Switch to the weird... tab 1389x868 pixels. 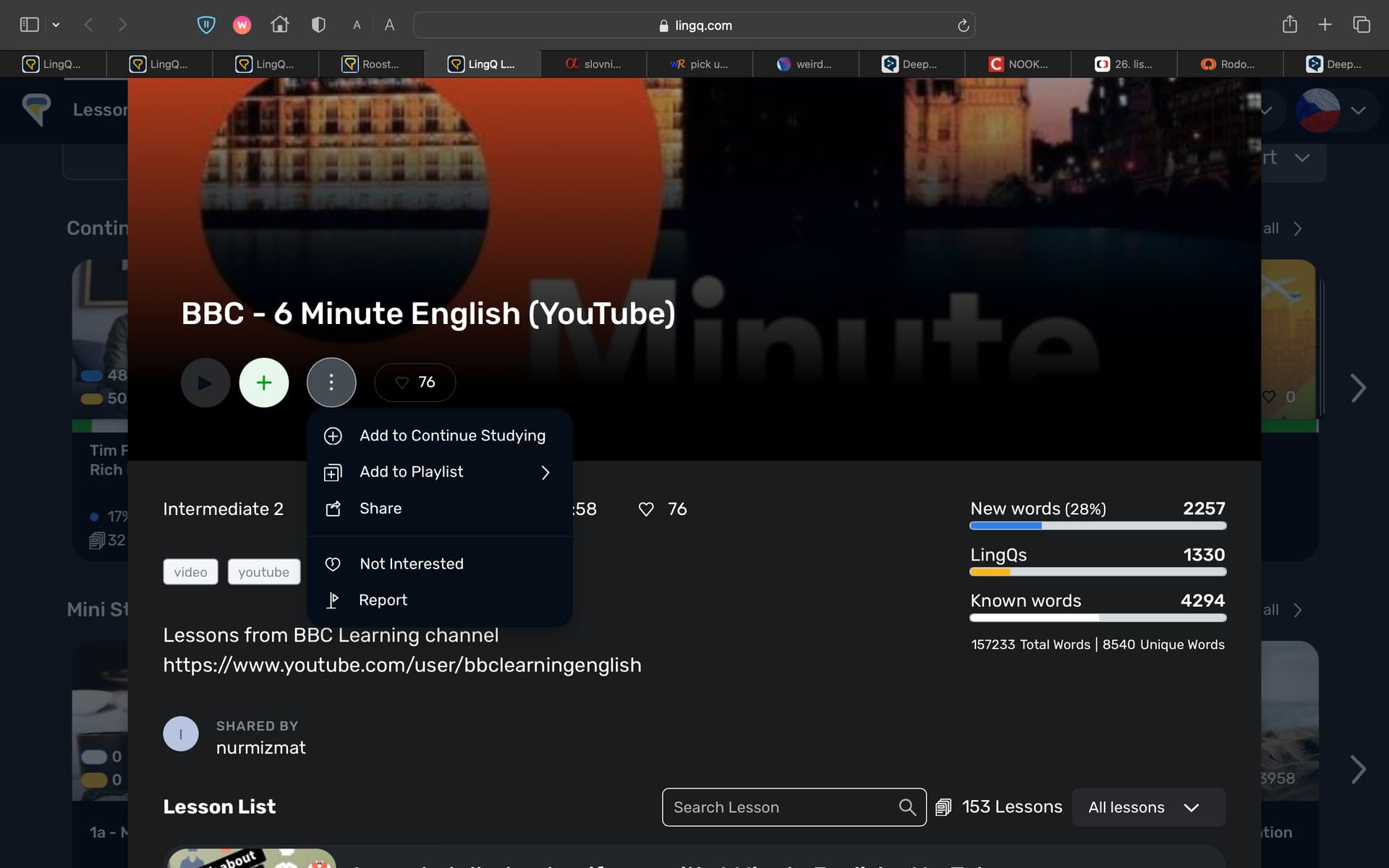(x=805, y=64)
